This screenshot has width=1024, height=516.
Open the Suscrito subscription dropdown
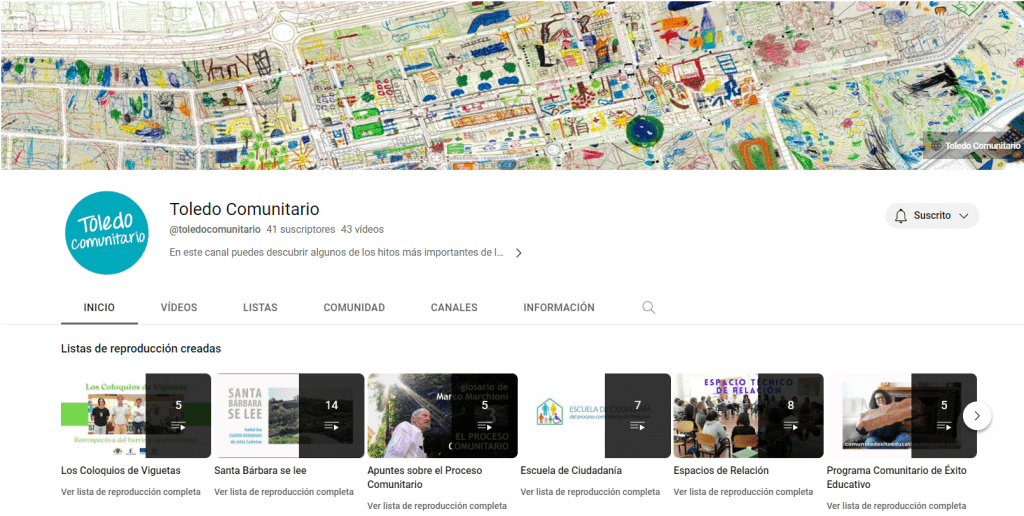[932, 216]
